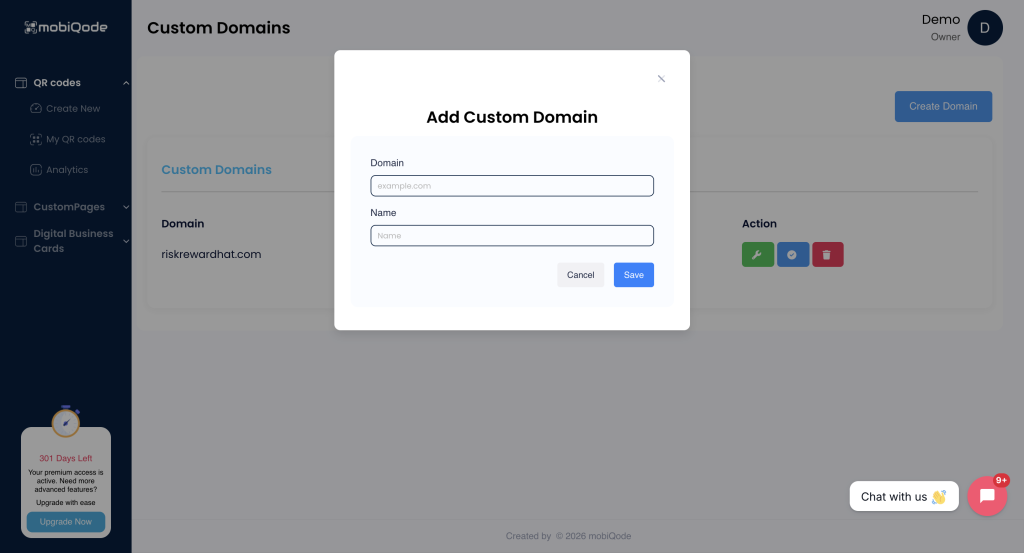Viewport: 1024px width, 553px height.
Task: Click the CustomPages icon
Action: [x=21, y=207]
